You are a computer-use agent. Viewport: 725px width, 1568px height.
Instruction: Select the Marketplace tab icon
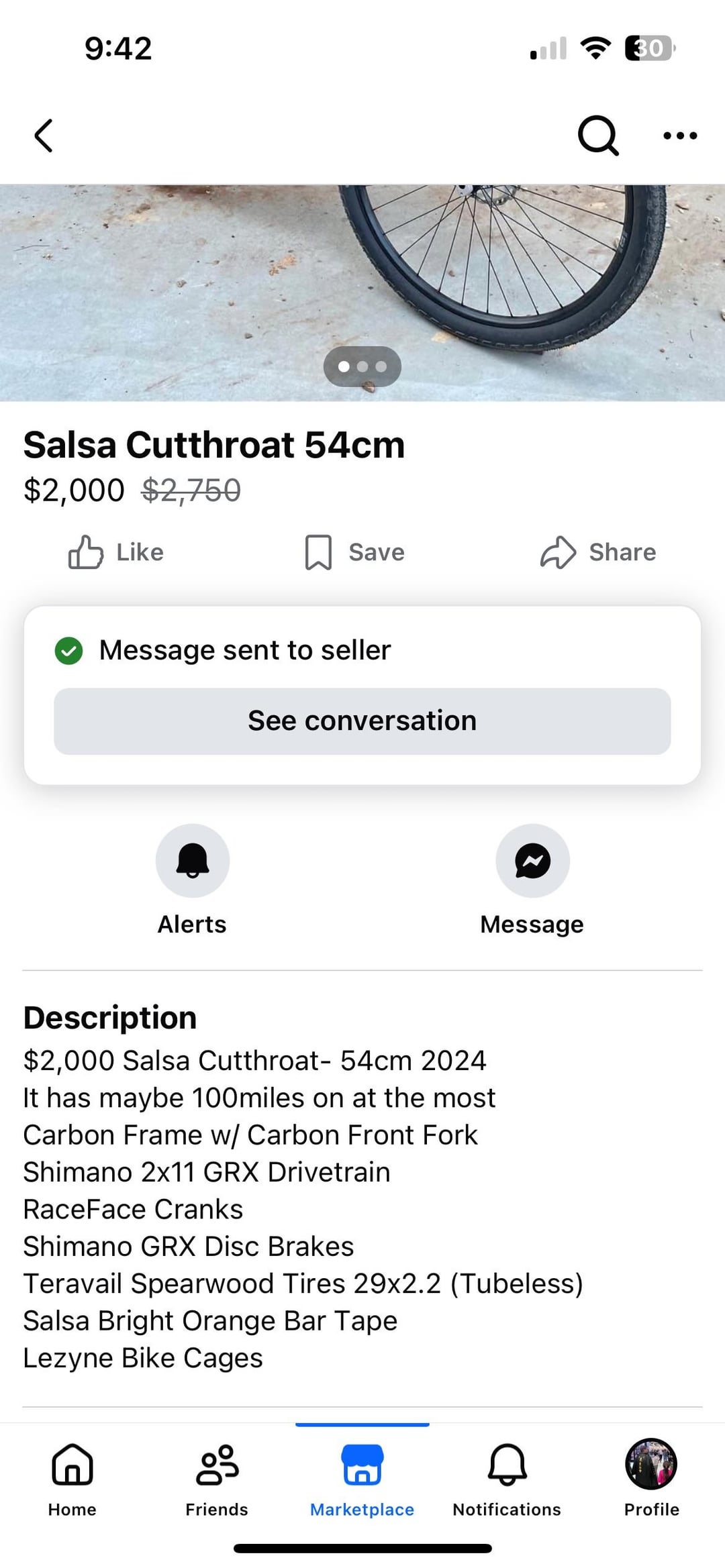click(362, 1465)
